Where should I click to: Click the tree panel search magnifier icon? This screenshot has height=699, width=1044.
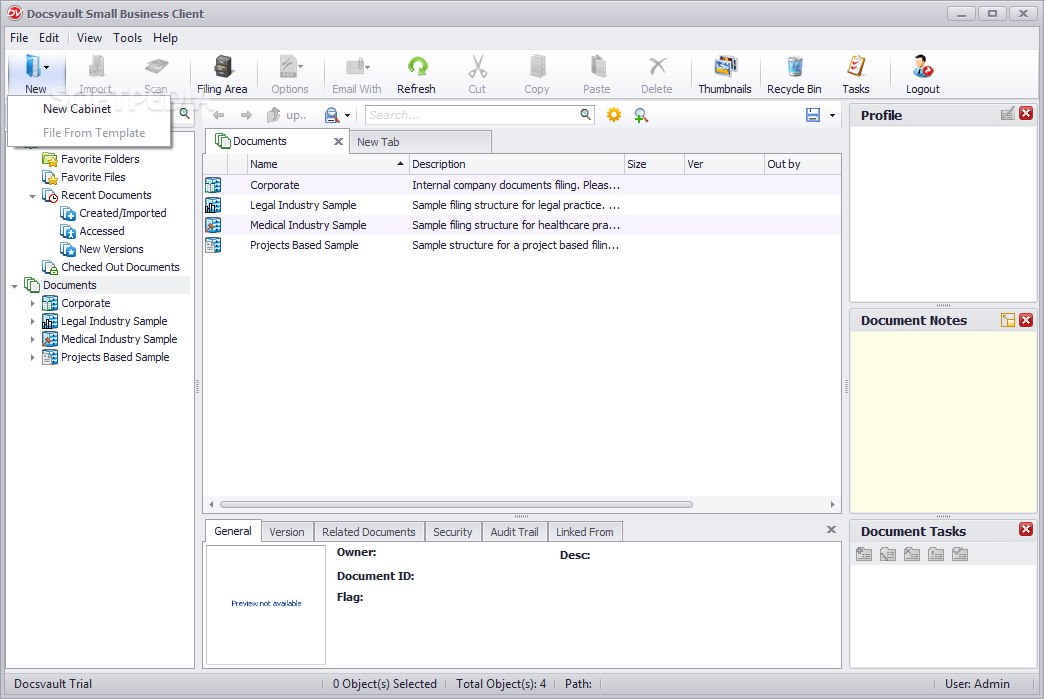tap(184, 114)
